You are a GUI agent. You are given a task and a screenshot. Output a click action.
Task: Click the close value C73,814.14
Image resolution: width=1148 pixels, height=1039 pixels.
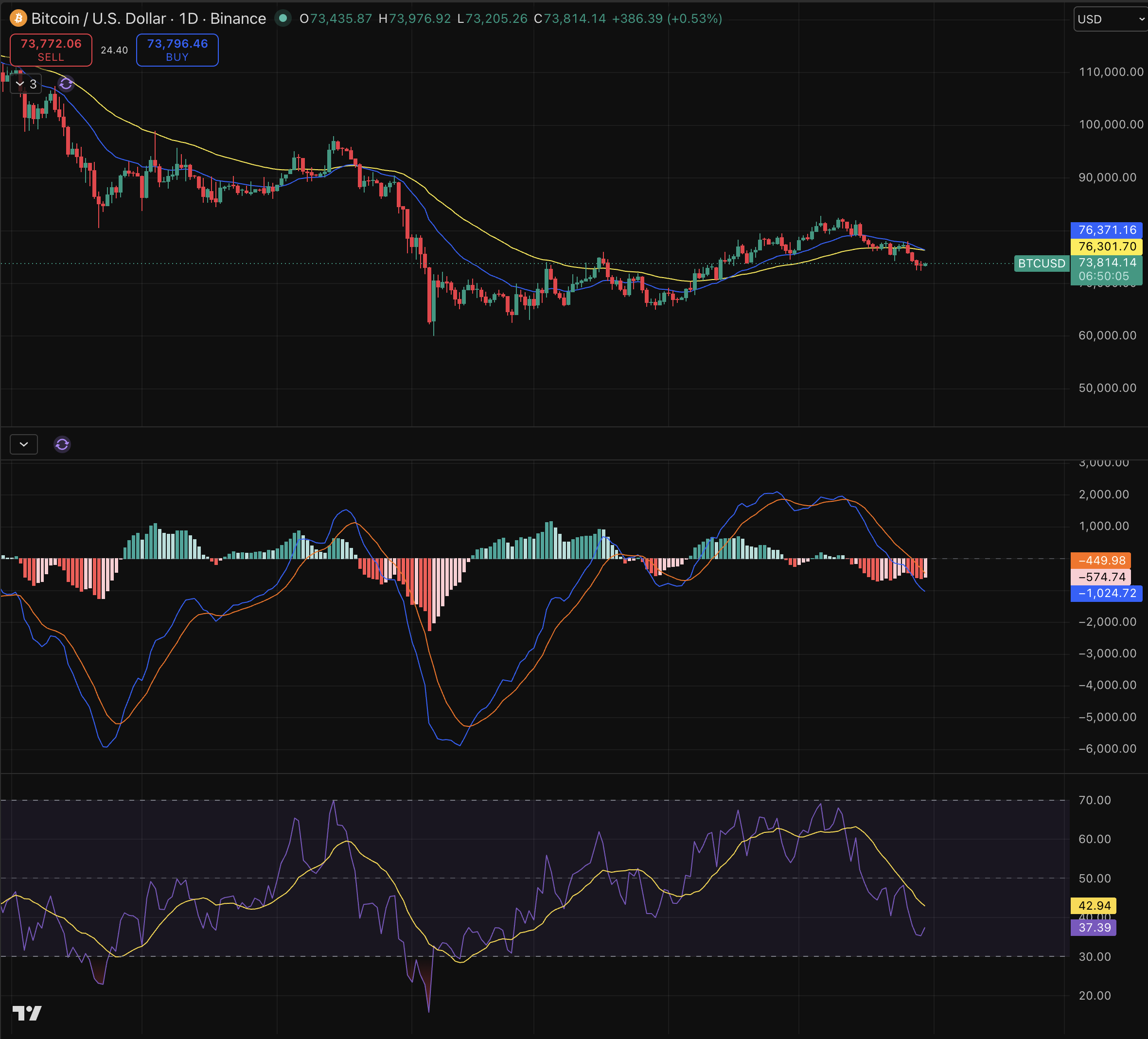570,19
